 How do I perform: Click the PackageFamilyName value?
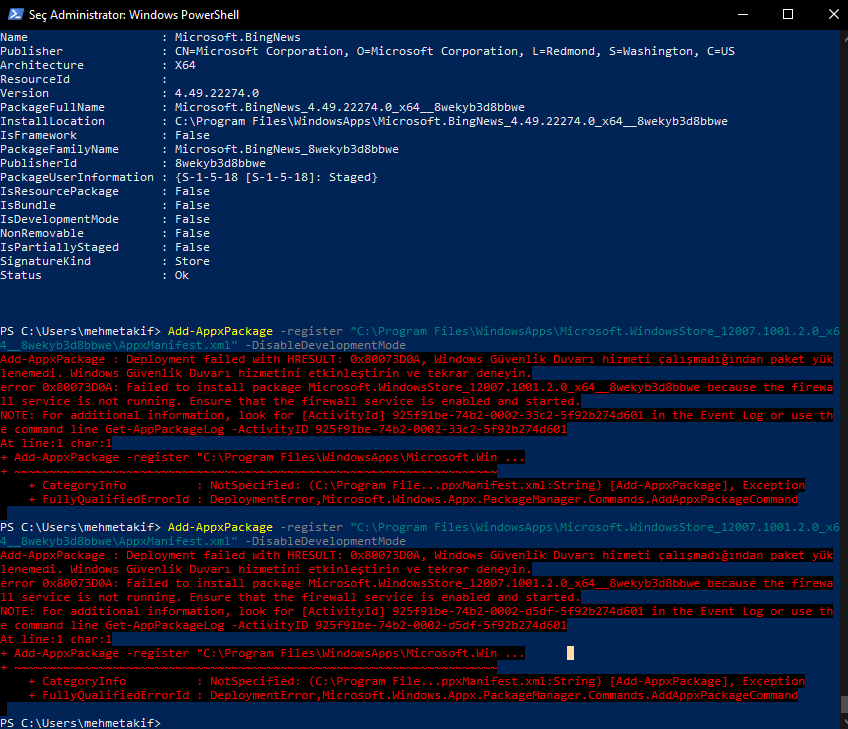[286, 149]
